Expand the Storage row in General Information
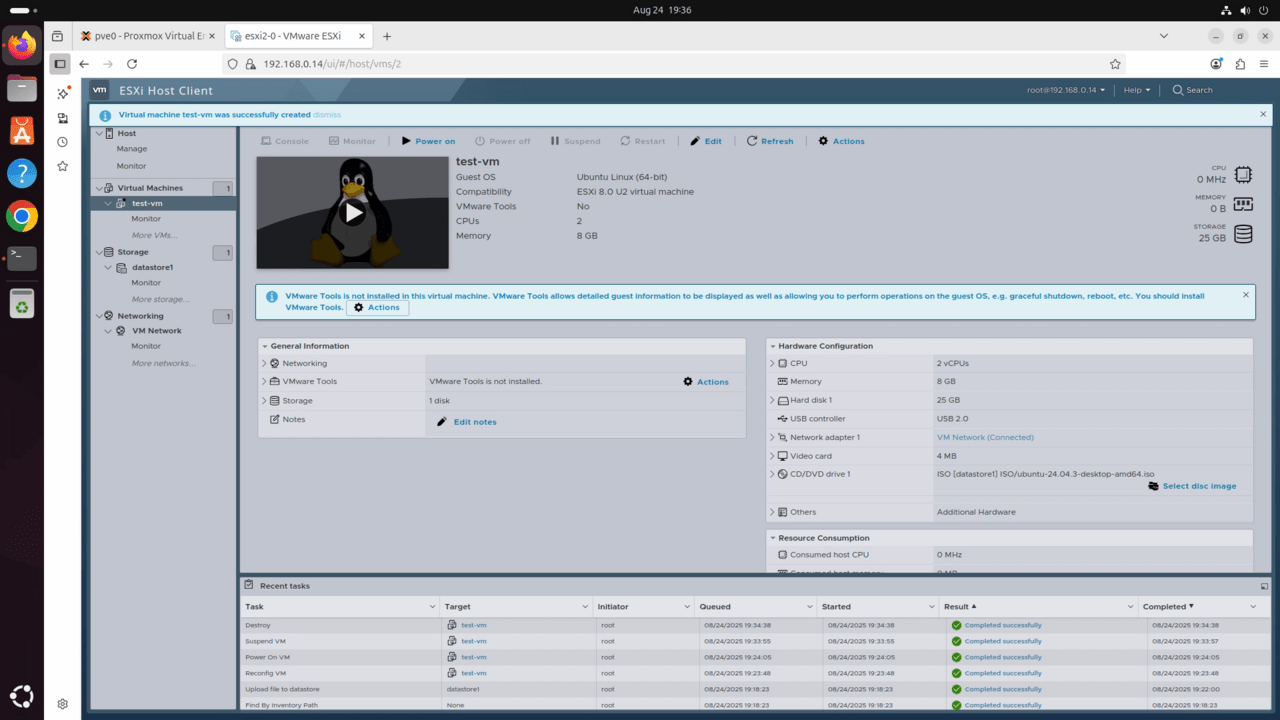1280x720 pixels. click(x=264, y=400)
